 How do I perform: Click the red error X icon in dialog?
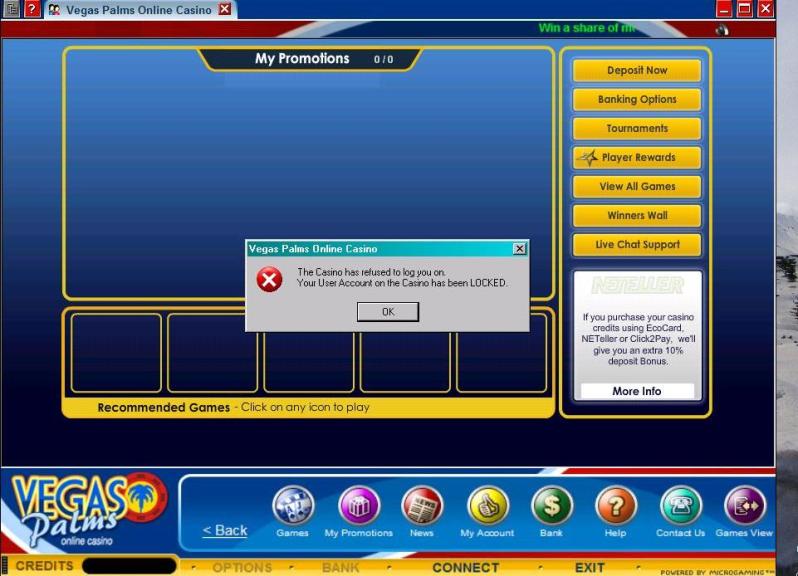point(269,279)
